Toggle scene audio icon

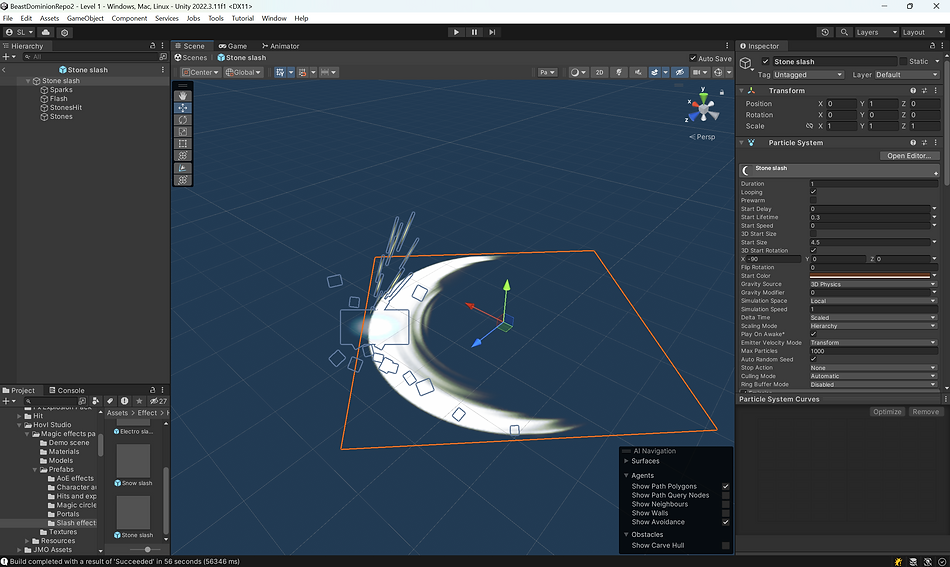[637, 72]
